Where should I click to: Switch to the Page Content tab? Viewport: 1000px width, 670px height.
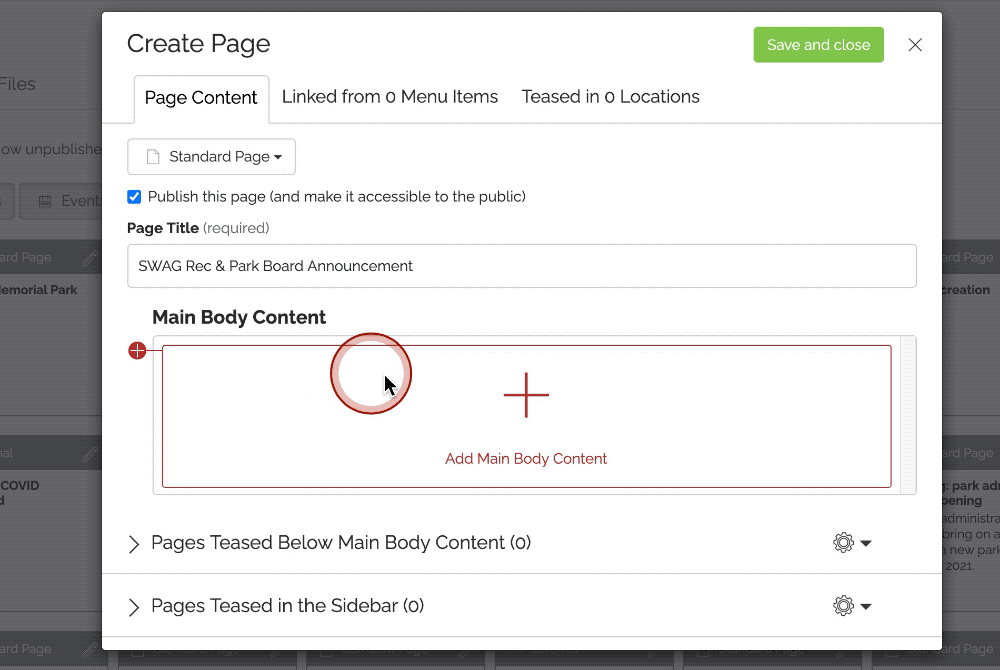point(201,98)
